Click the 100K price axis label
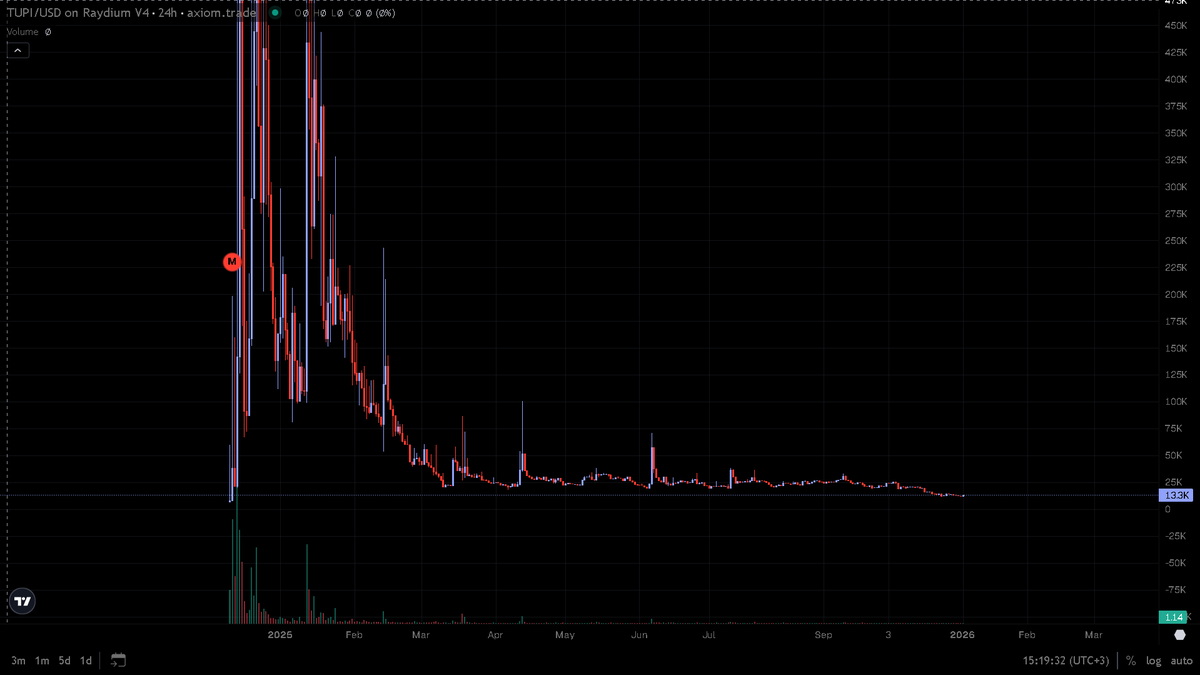The height and width of the screenshot is (675, 1200). coord(1174,402)
